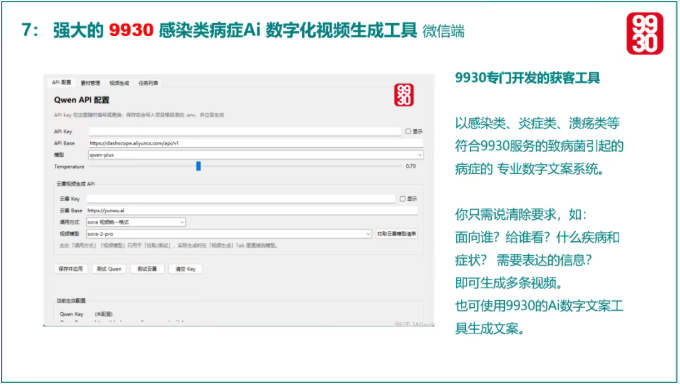Click the Temperature value 0.70
680x385 pixels.
[411, 166]
